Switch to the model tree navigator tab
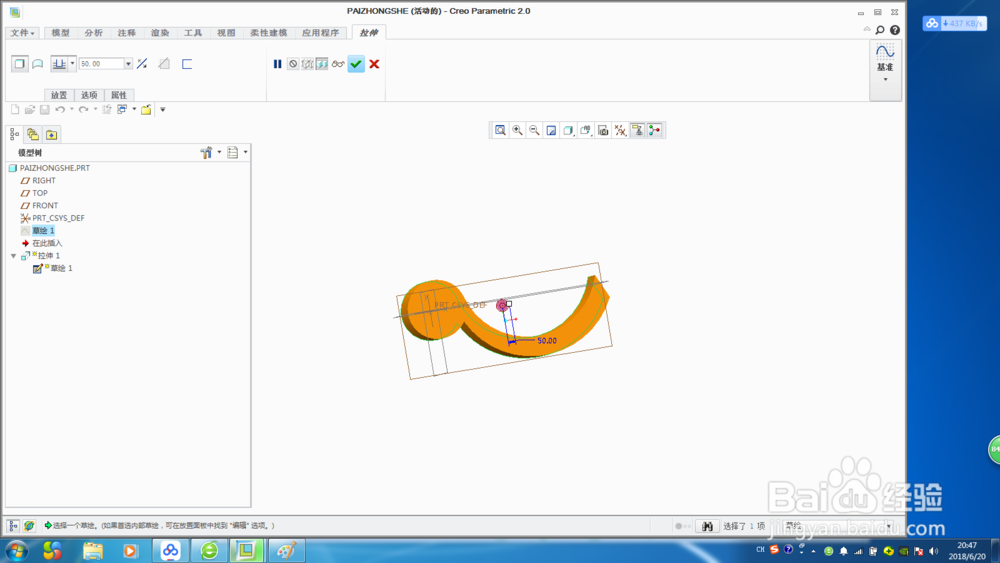The height and width of the screenshot is (563, 1000). [x=14, y=135]
